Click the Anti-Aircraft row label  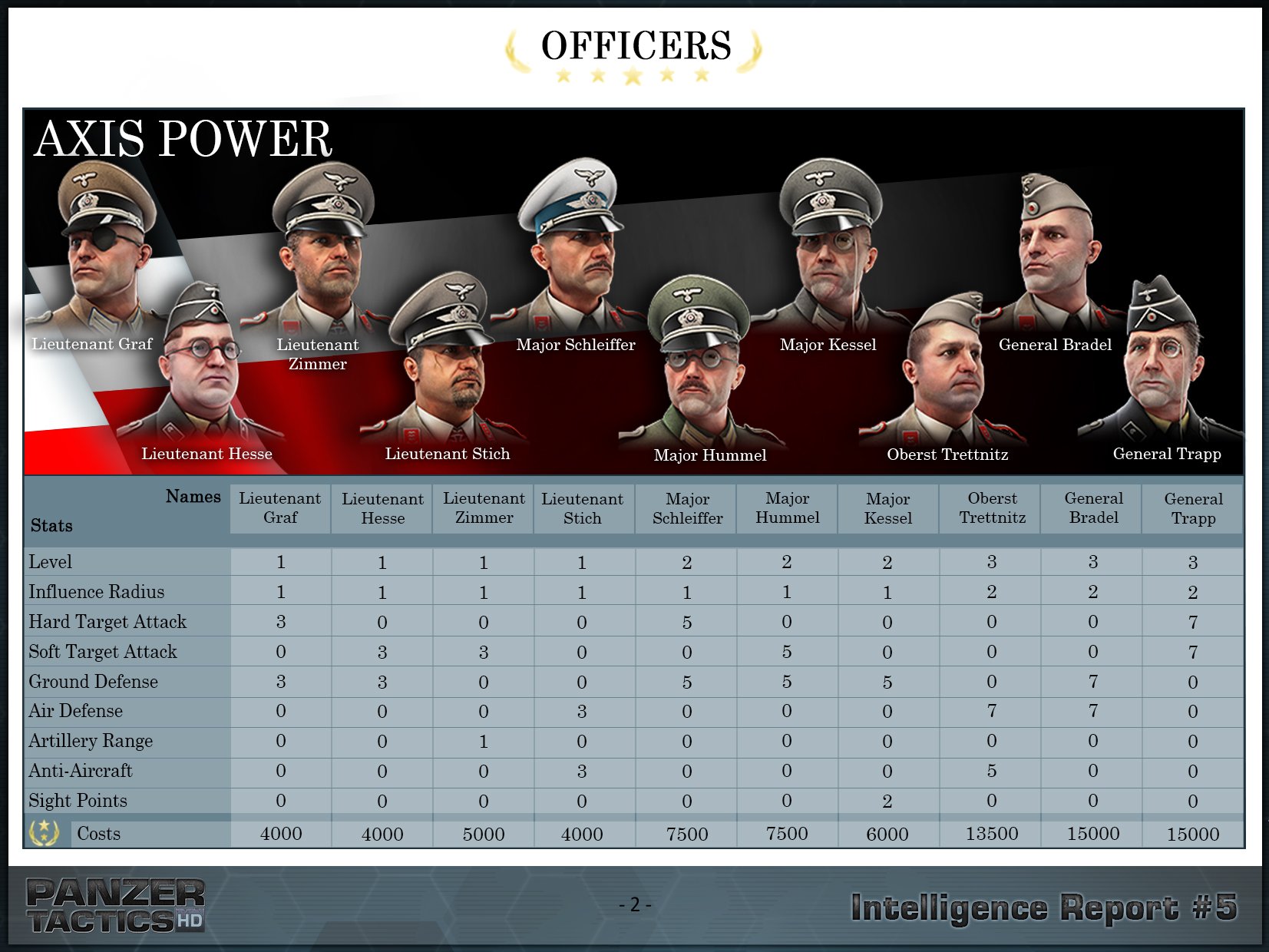point(81,771)
